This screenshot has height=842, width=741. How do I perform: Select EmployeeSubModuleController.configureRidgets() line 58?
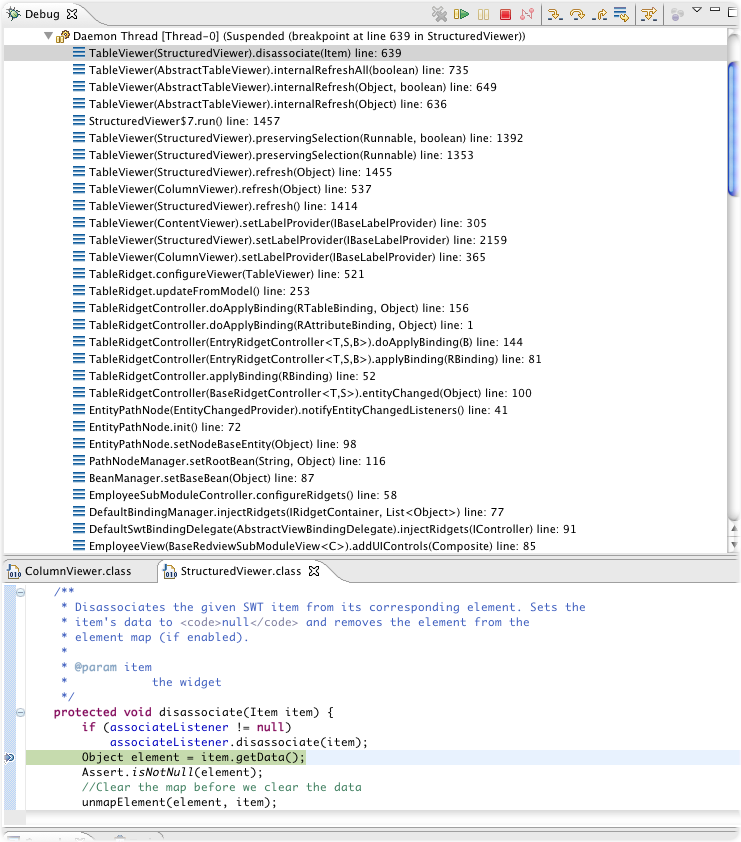click(x=243, y=495)
